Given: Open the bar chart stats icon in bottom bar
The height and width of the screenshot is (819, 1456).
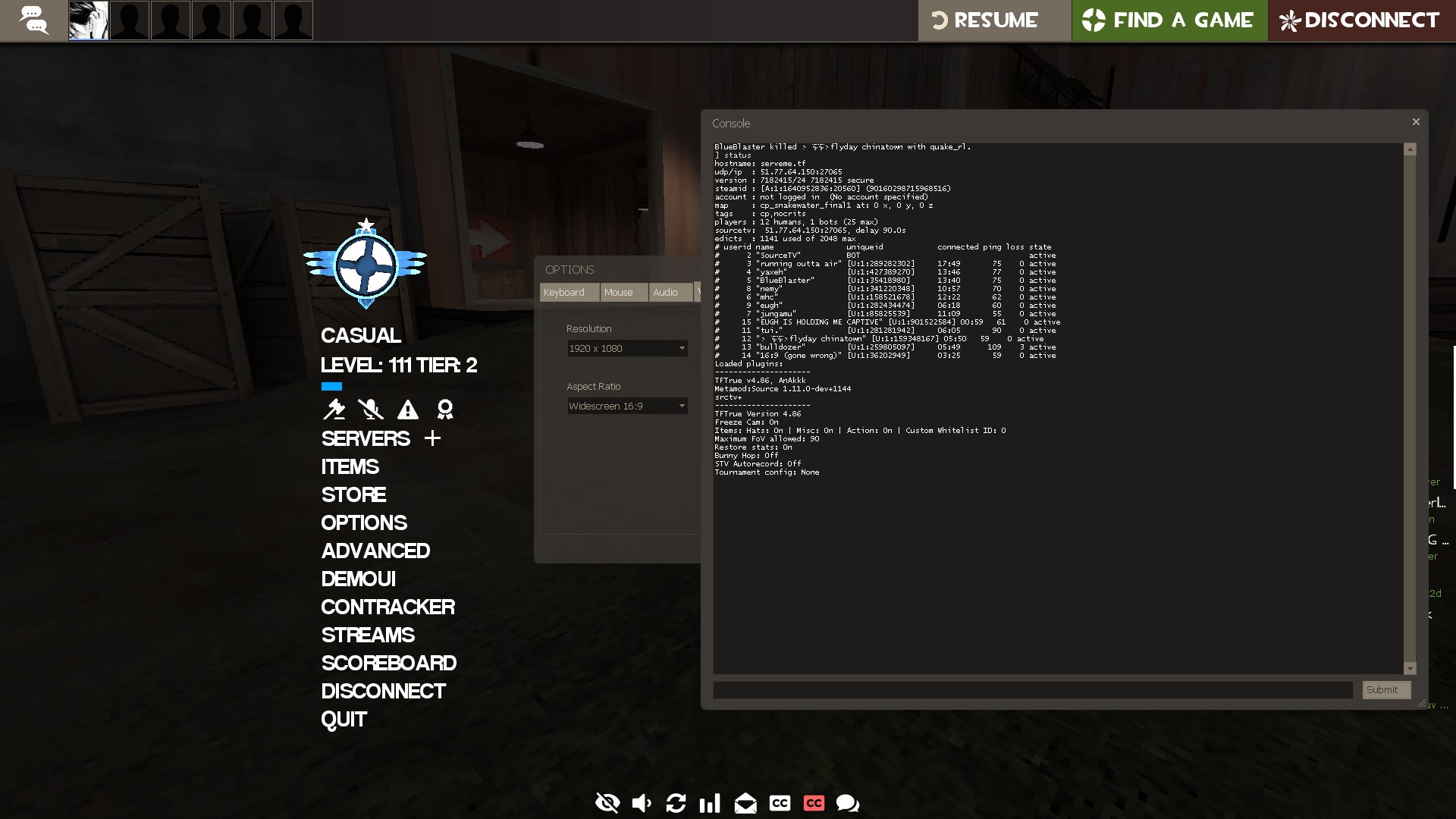Looking at the screenshot, I should click(710, 802).
